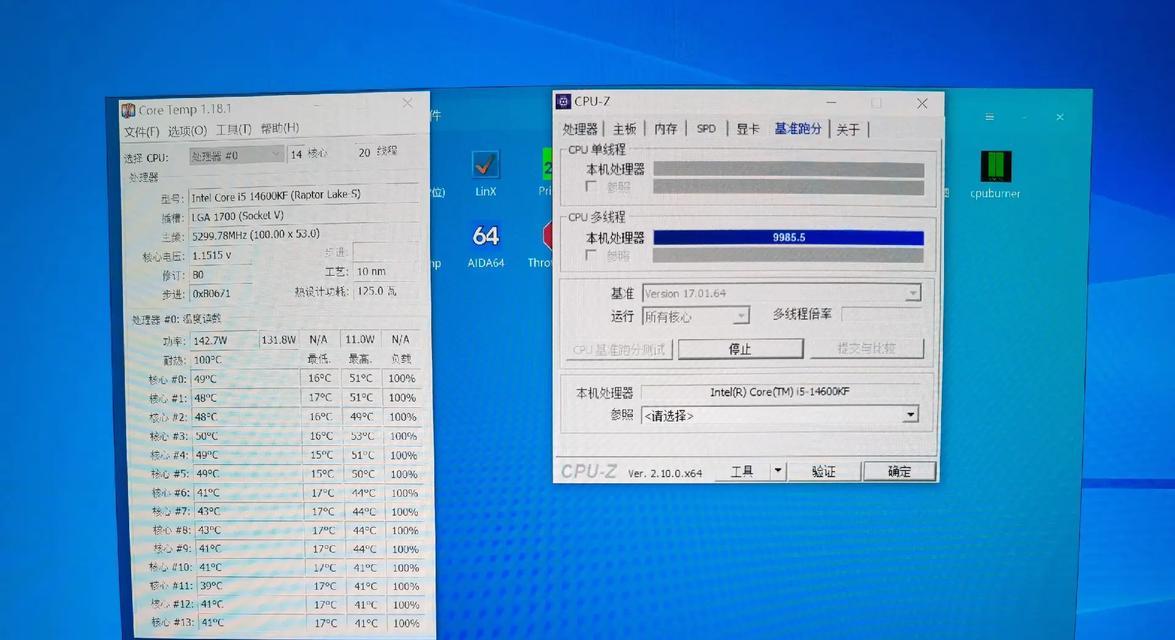Click the arrow next to the 工具 button
Image resolution: width=1175 pixels, height=640 pixels.
778,471
